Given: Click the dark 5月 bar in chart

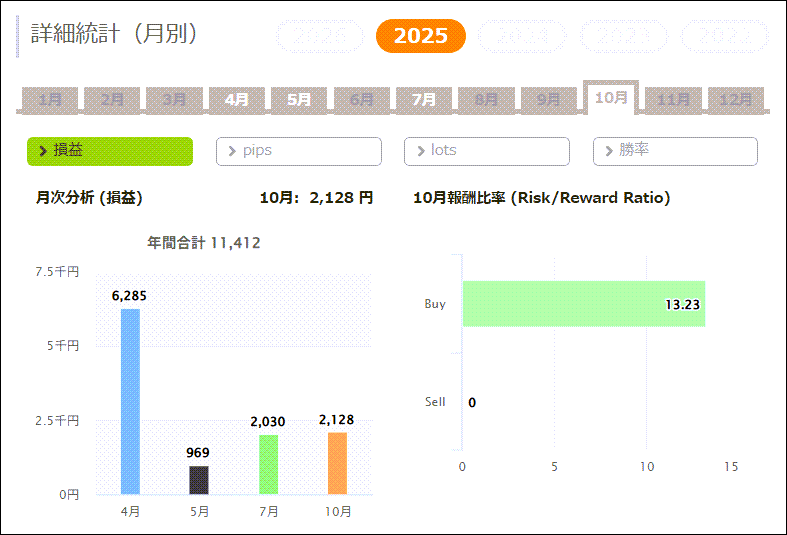Looking at the screenshot, I should click(x=199, y=480).
